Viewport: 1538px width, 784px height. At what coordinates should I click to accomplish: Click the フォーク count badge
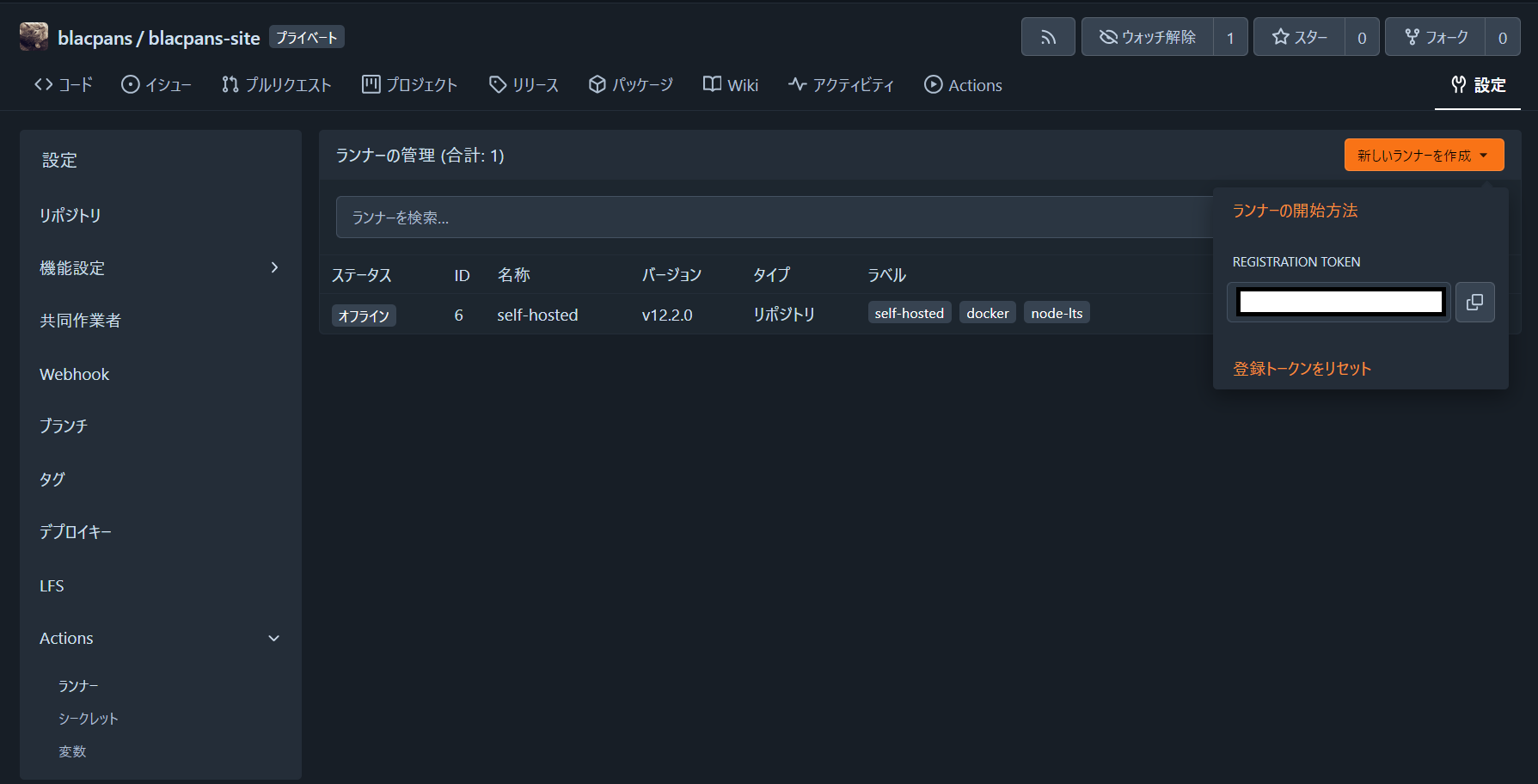tap(1503, 36)
